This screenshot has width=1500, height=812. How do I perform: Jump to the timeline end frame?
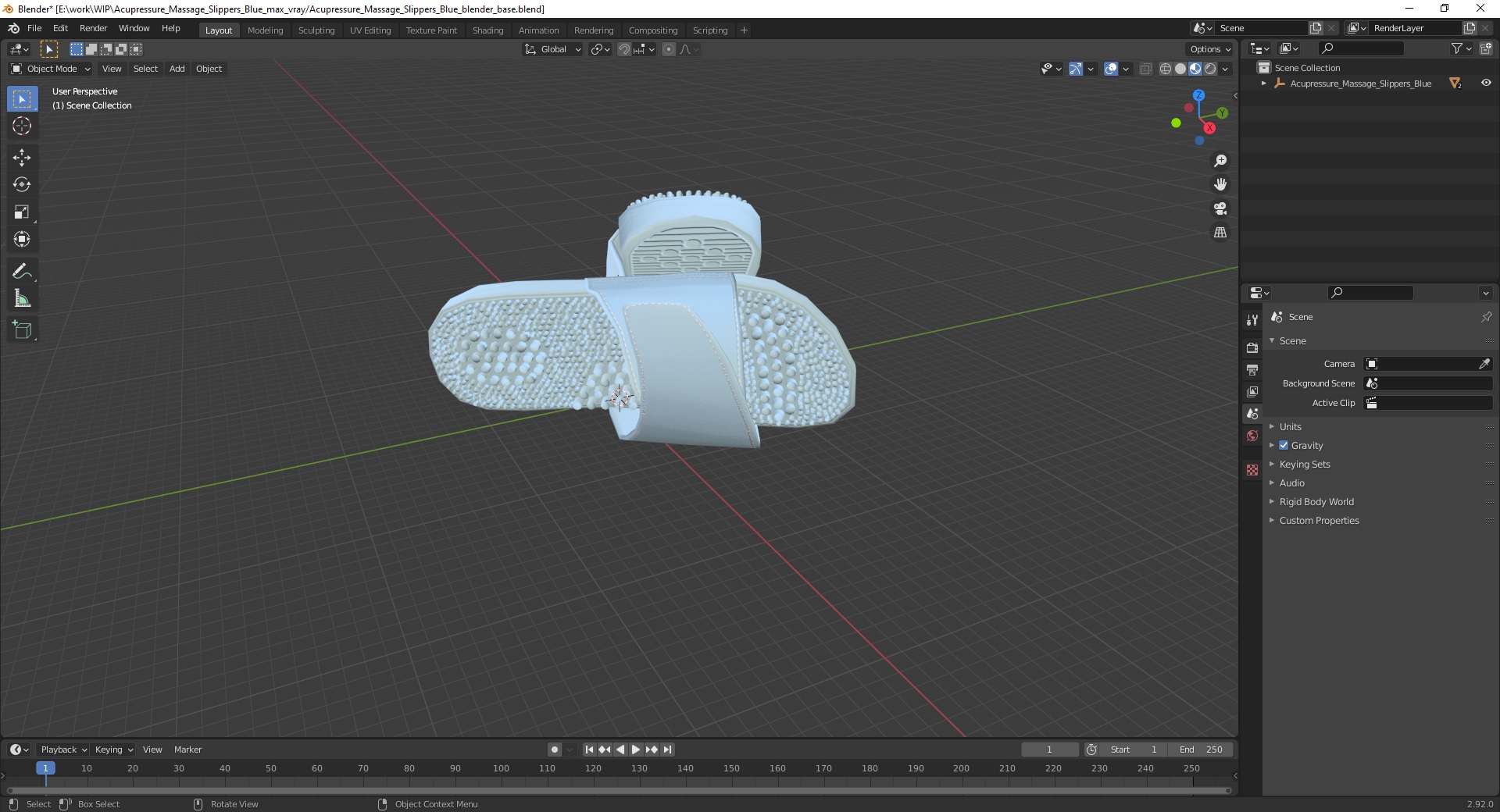tap(668, 750)
